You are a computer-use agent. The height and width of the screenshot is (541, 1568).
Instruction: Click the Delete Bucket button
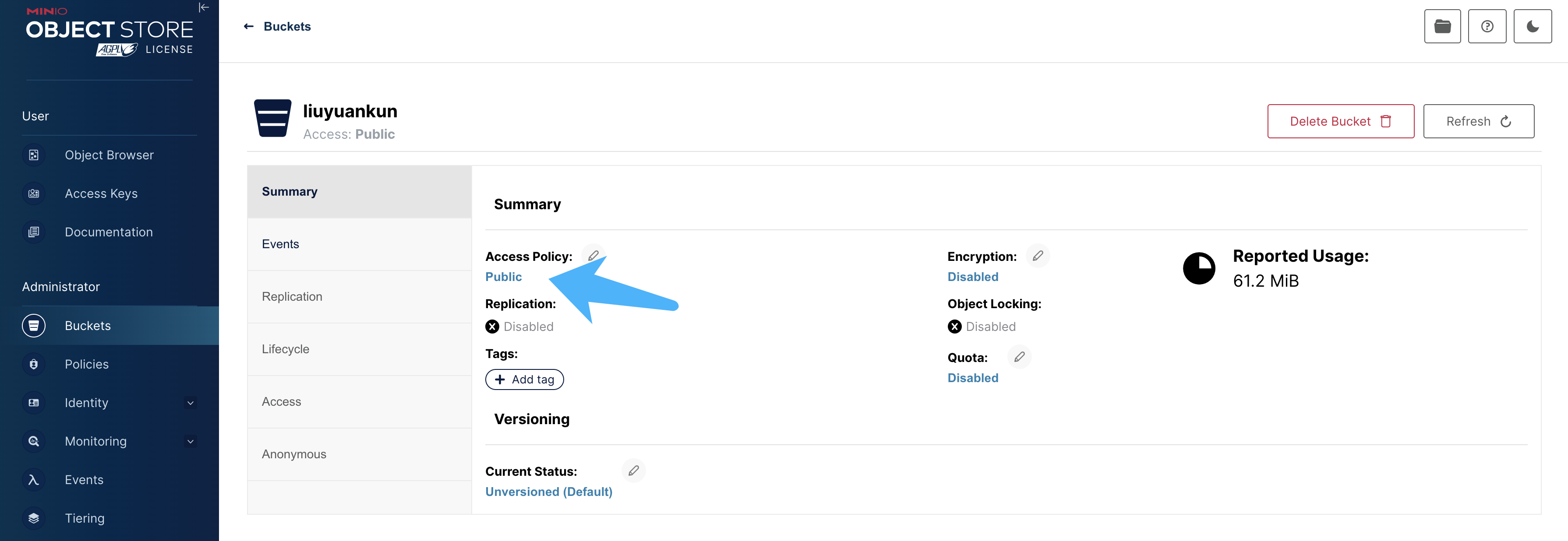point(1340,121)
